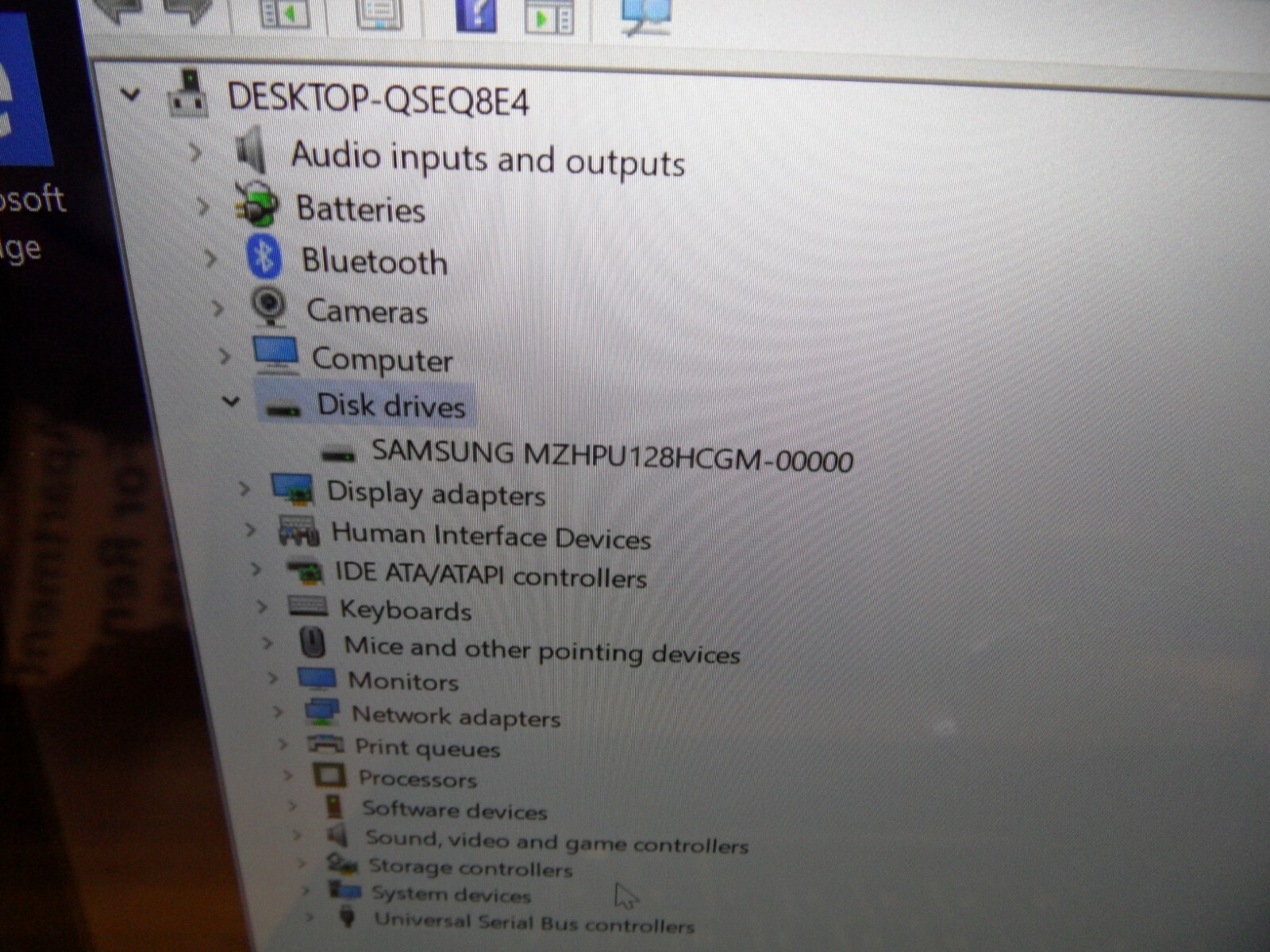Toggle the Show/Hide Action Pane toolbar icon
Viewport: 1270px width, 952px height.
pos(549,17)
